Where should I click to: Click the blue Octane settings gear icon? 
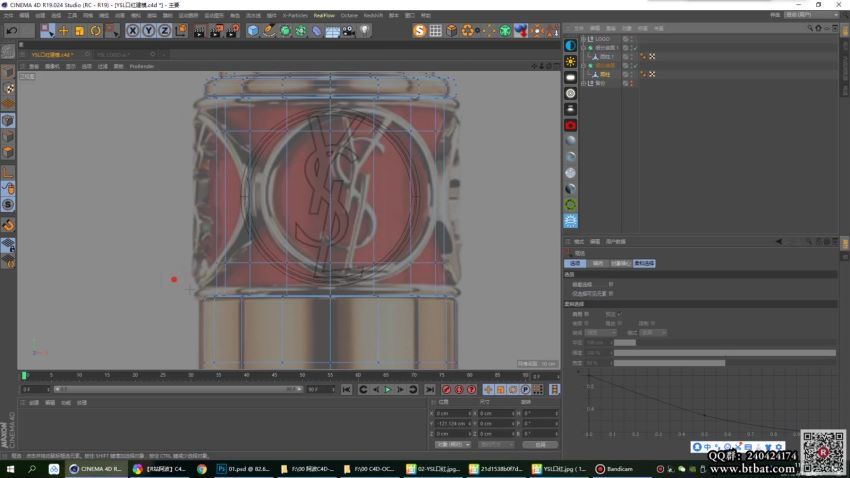(570, 221)
